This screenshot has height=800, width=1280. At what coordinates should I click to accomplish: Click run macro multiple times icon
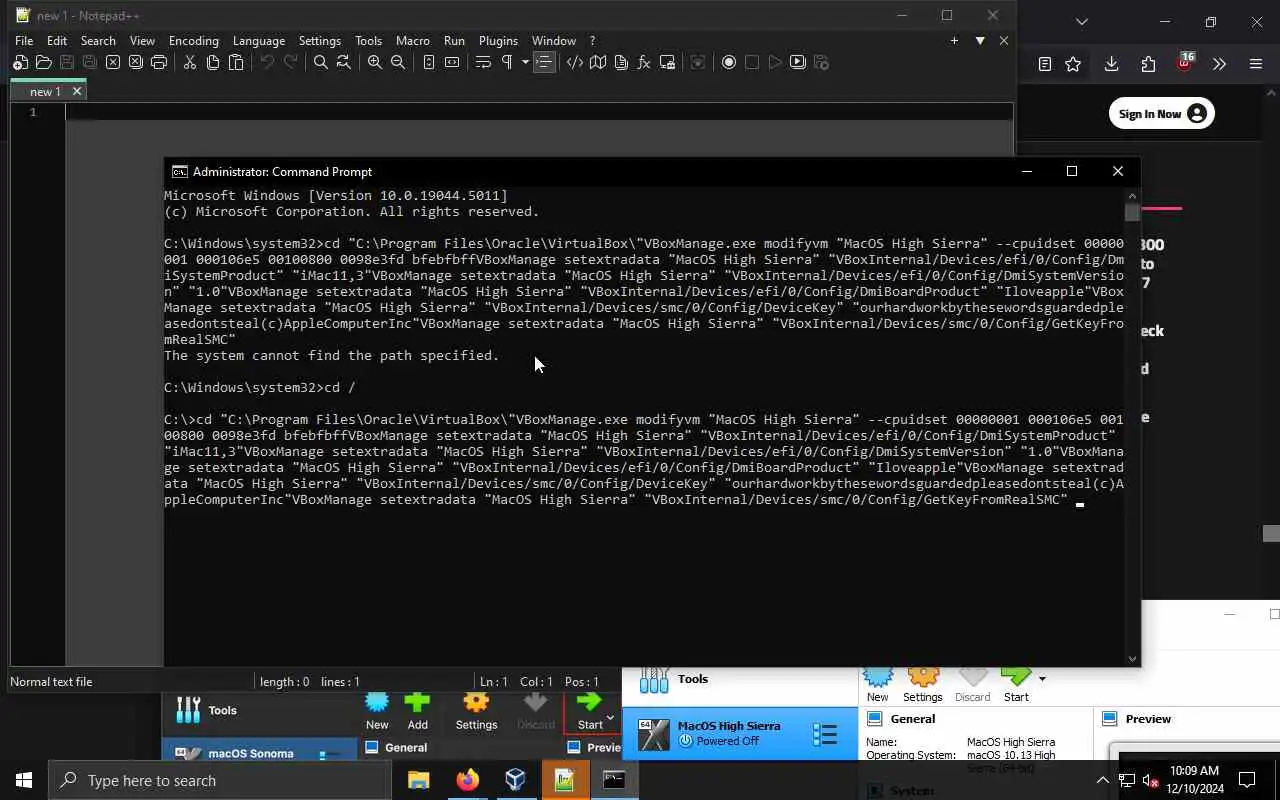click(x=798, y=62)
